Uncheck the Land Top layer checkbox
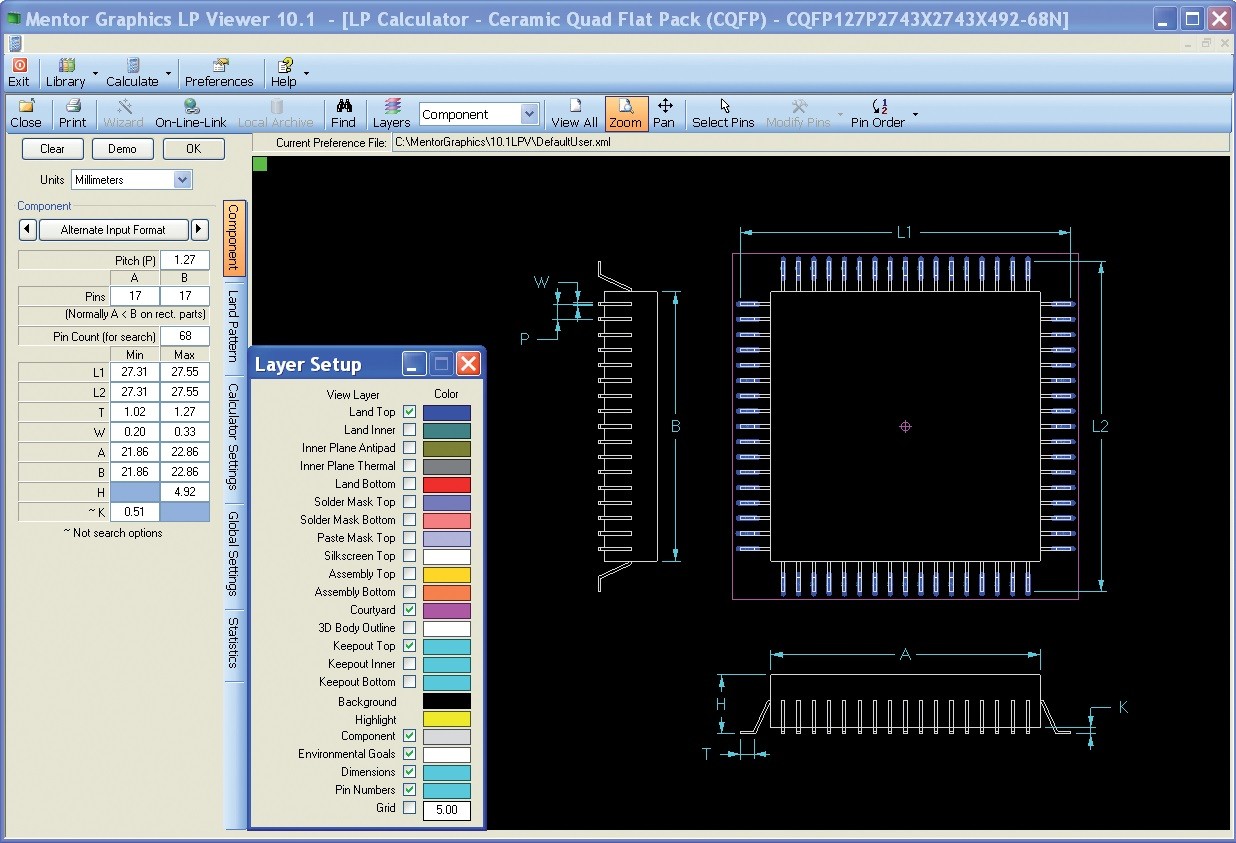The width and height of the screenshot is (1236, 843). tap(410, 412)
